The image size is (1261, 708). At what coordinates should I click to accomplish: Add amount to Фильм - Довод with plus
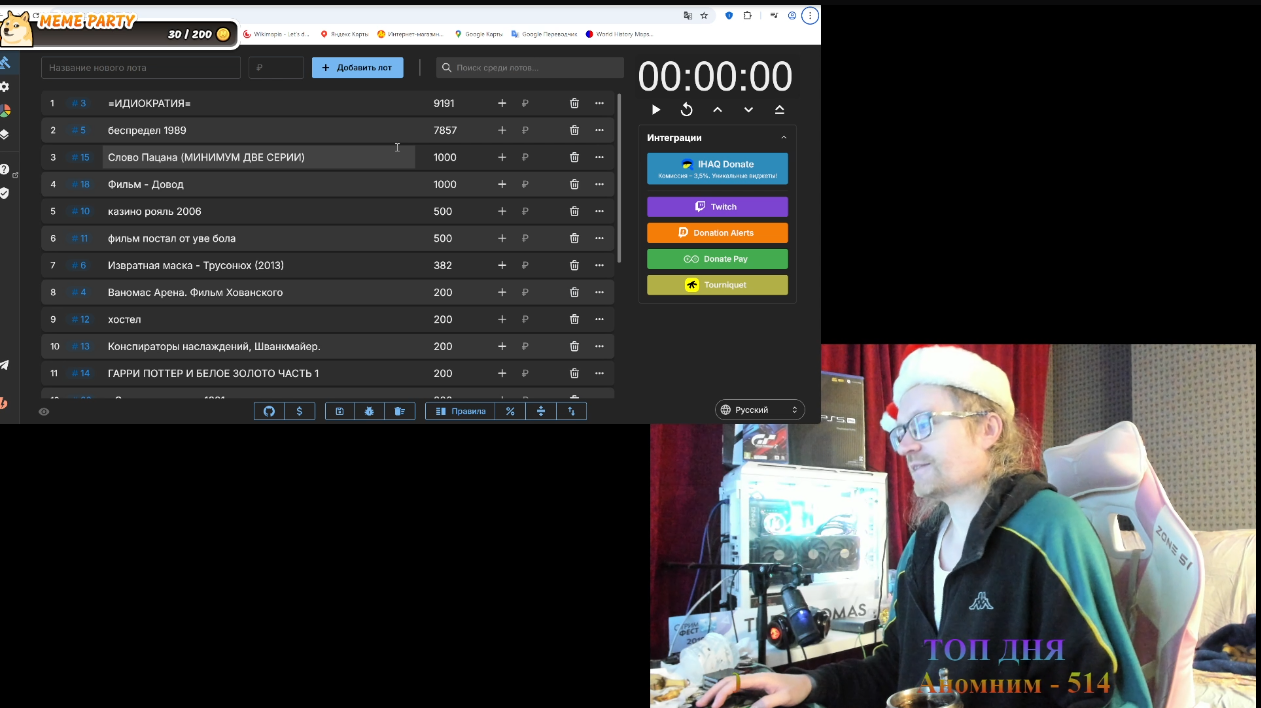[502, 184]
